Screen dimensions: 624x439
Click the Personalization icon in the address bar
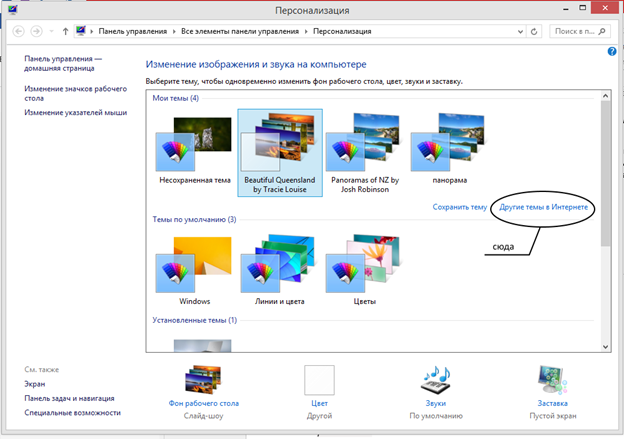[81, 31]
